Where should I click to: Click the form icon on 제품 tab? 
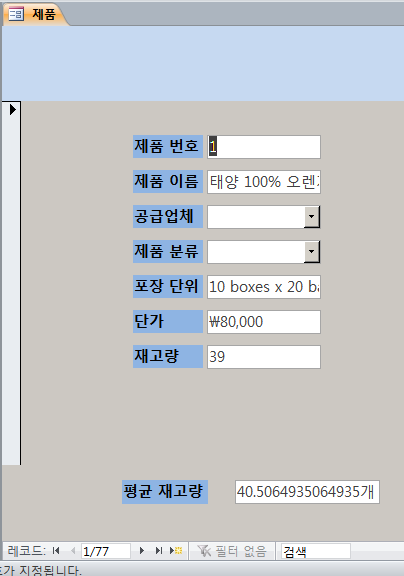point(16,15)
